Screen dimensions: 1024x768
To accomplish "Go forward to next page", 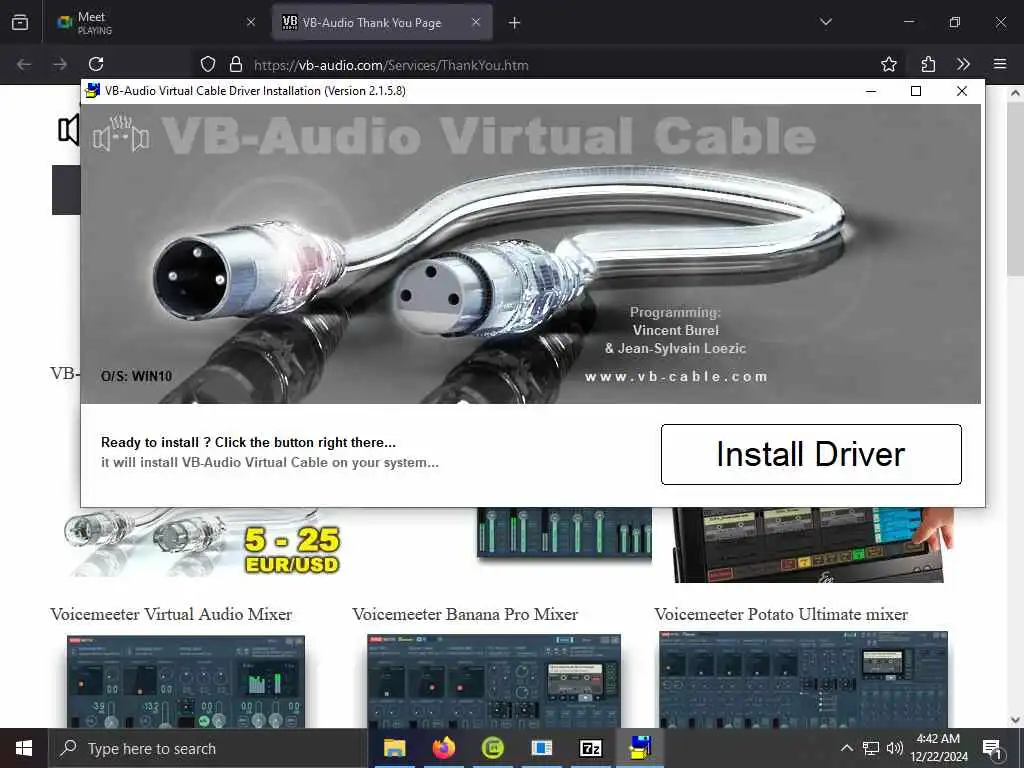I will 60,64.
